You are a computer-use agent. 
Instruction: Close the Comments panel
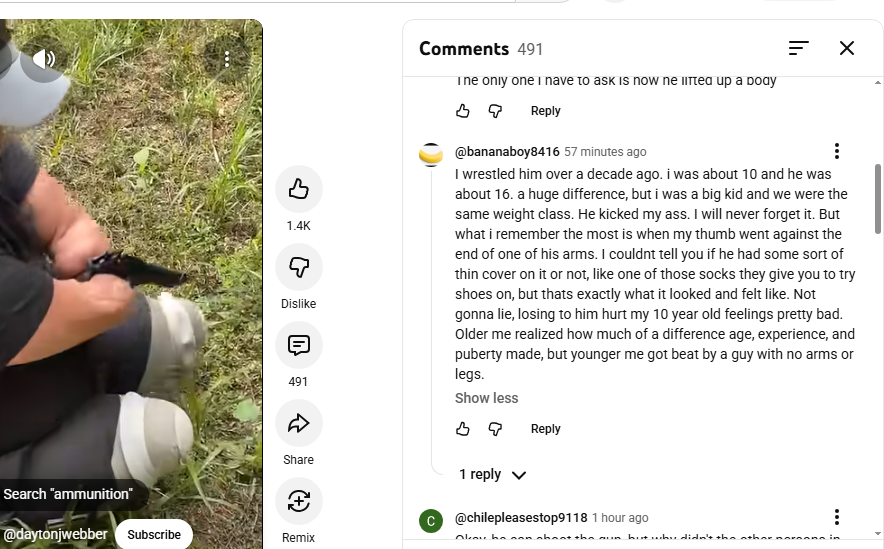(x=847, y=48)
